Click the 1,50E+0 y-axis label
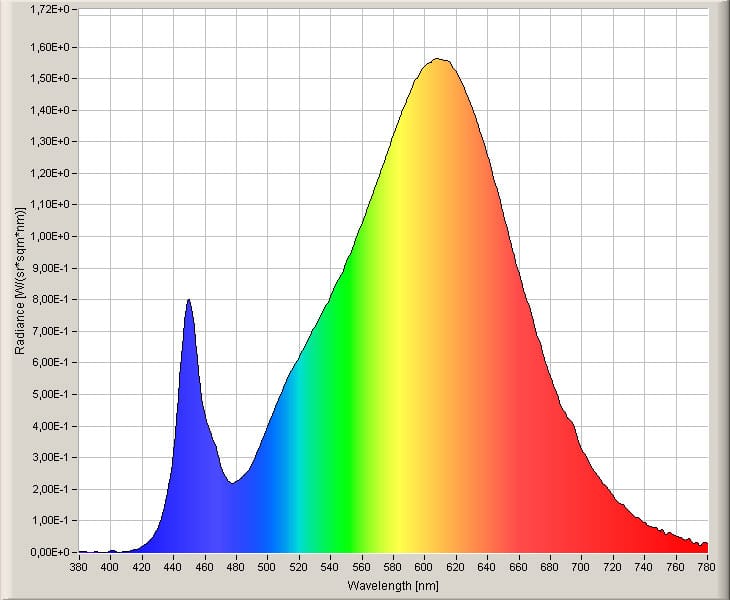The height and width of the screenshot is (600, 730). pyautogui.click(x=49, y=78)
